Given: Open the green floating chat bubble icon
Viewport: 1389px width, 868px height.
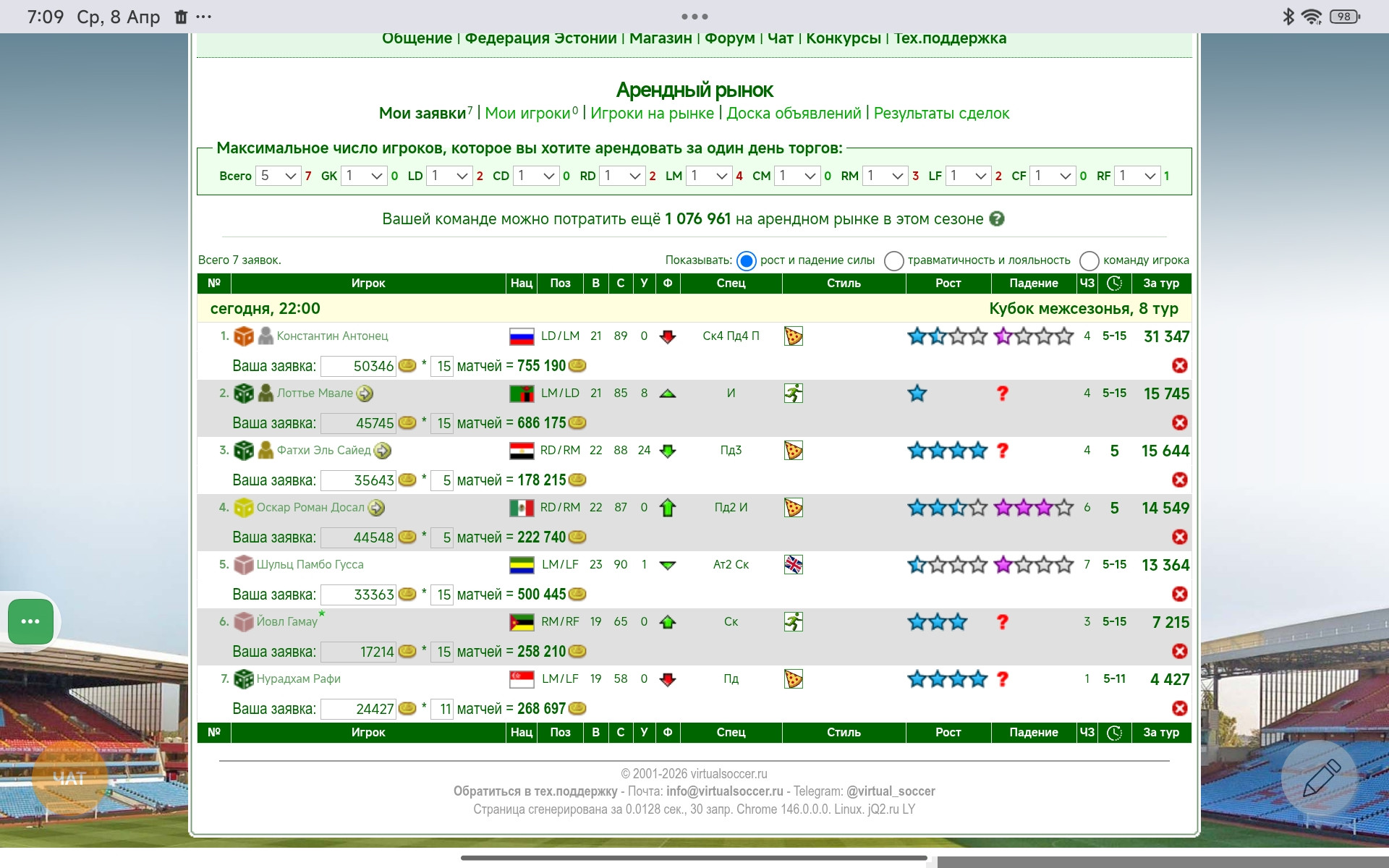Looking at the screenshot, I should click(x=30, y=621).
